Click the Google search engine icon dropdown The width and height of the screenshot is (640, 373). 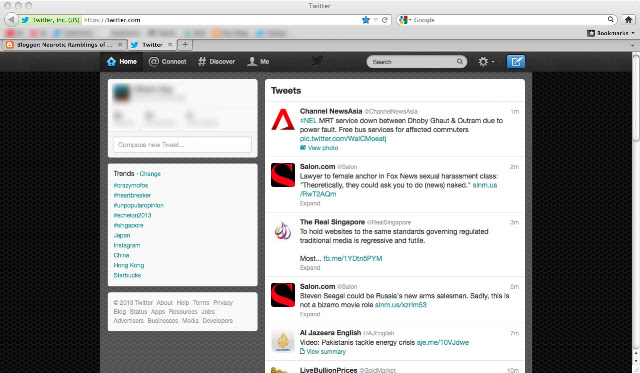[405, 20]
